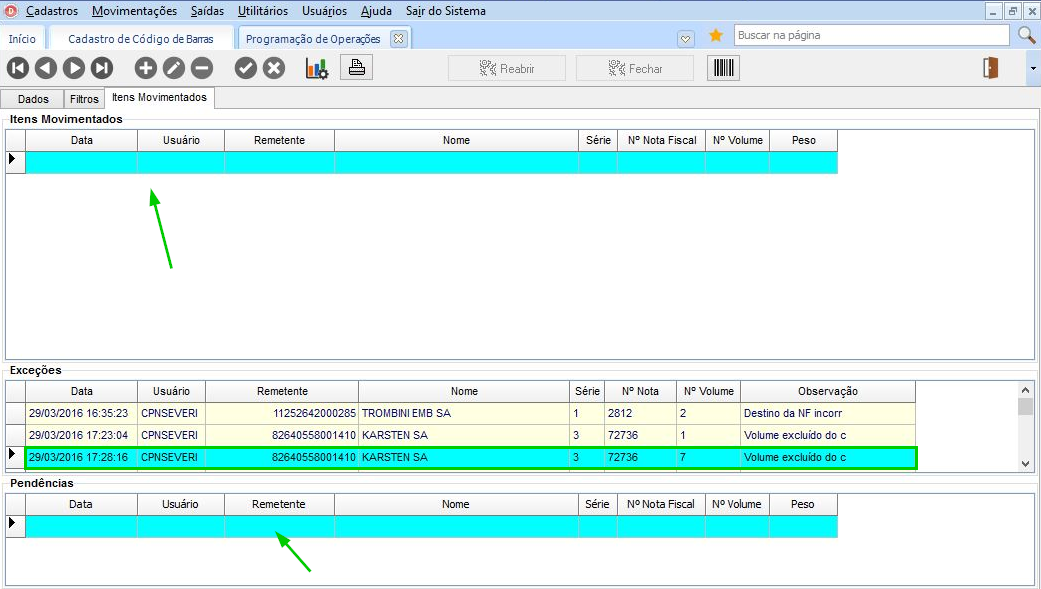Add a new record with plus icon
Screen dimensions: 1041x589
pyautogui.click(x=146, y=68)
